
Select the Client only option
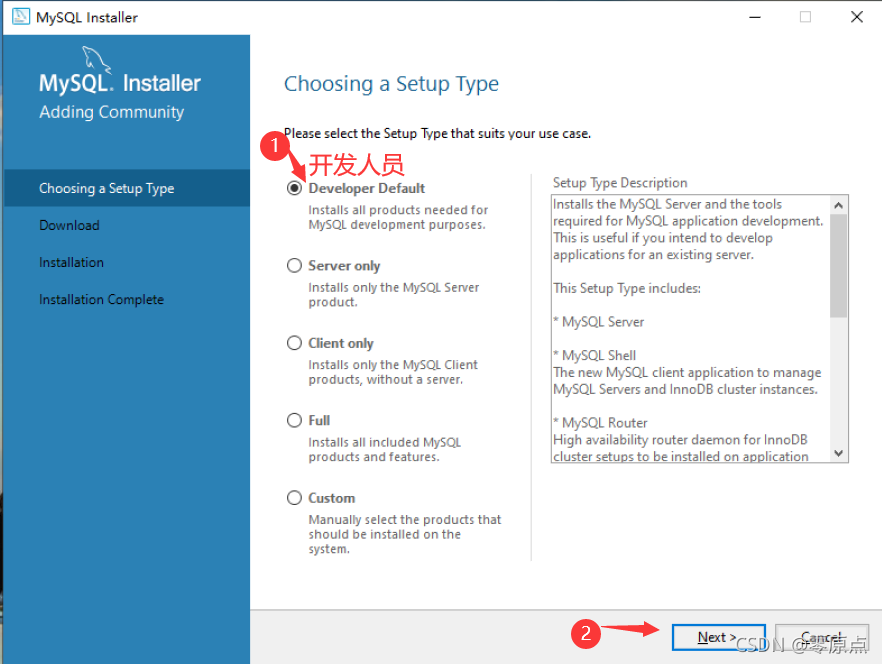pos(294,342)
